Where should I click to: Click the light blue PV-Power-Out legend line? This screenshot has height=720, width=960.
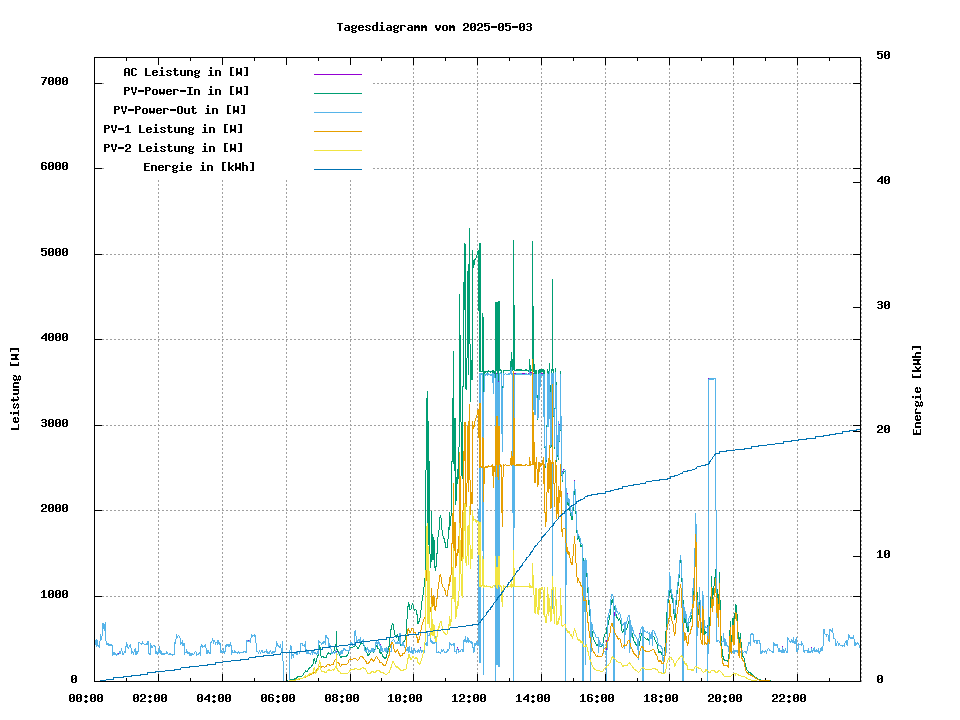[337, 112]
